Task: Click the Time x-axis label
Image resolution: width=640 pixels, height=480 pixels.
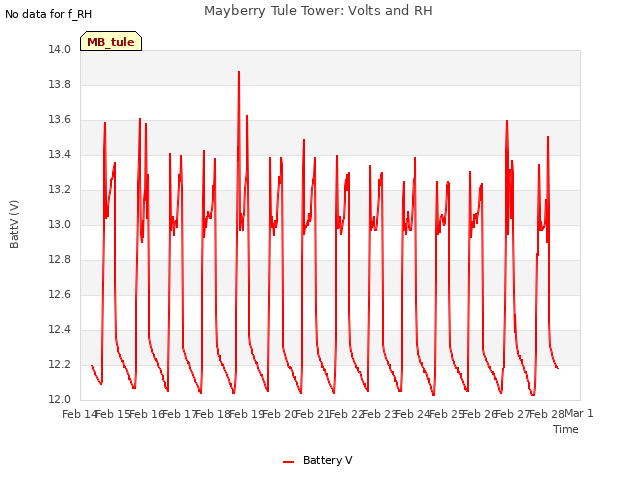Action: [565, 429]
